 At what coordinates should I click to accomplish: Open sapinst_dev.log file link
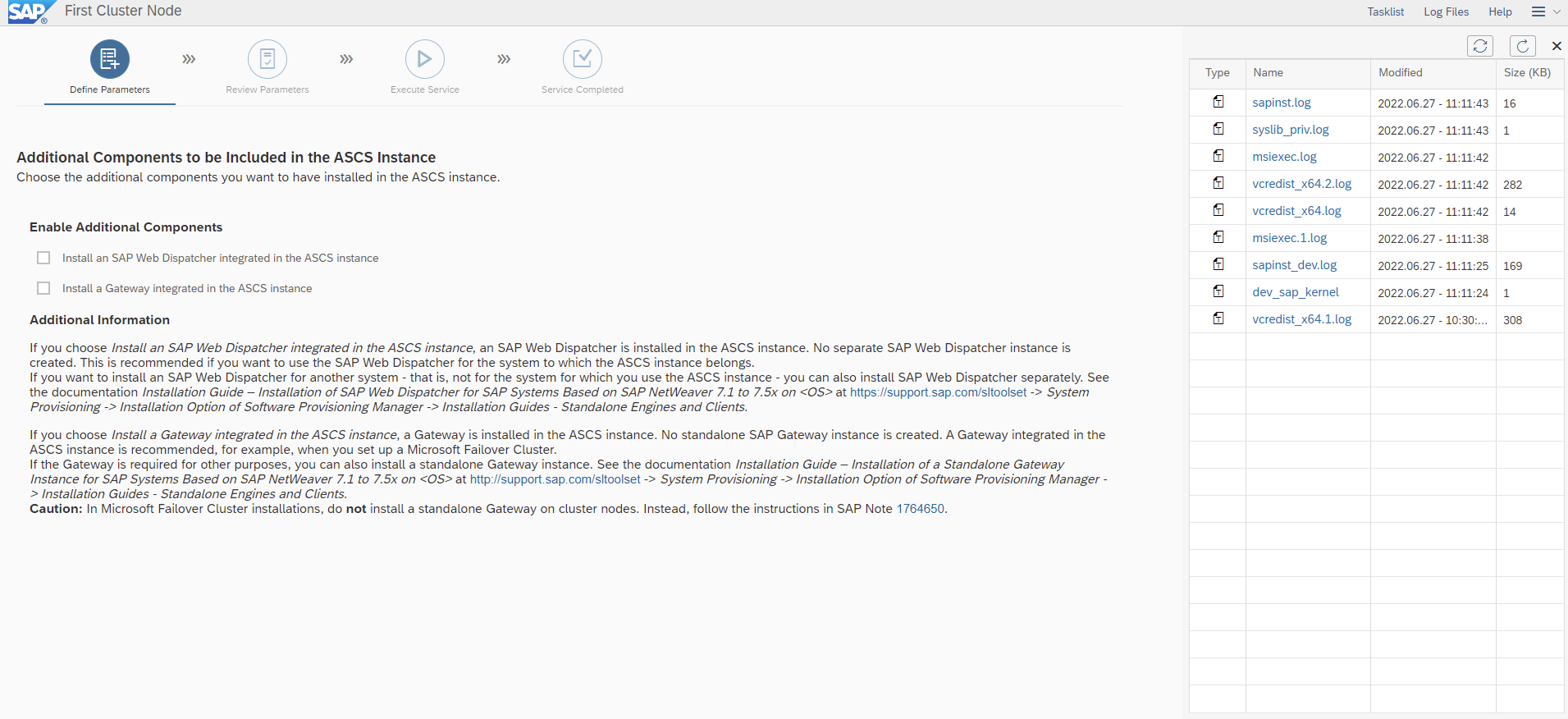[1294, 265]
